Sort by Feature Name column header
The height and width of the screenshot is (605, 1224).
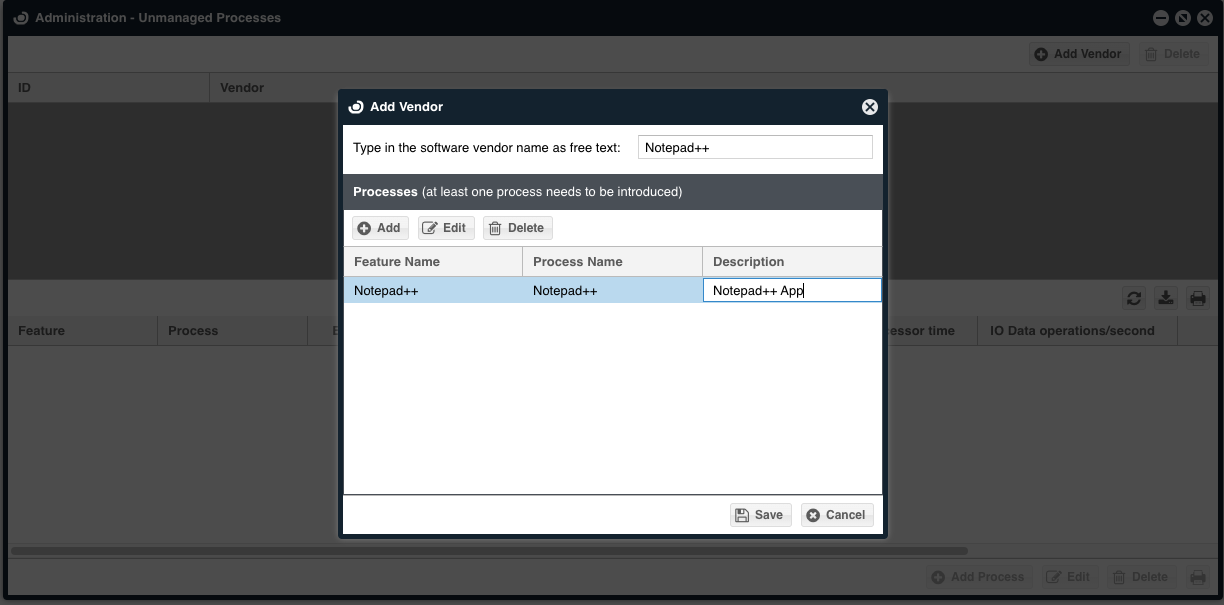coord(433,262)
